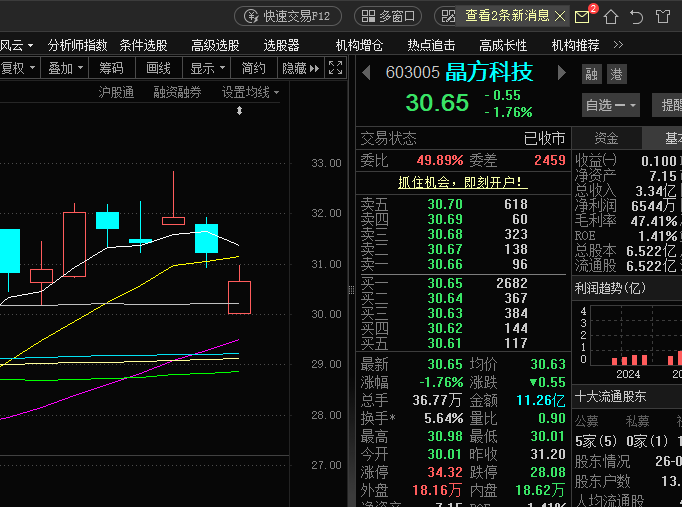Image resolution: width=682 pixels, height=507 pixels.
Task: Close the 查看2条新消息 notification
Action: pyautogui.click(x=560, y=17)
